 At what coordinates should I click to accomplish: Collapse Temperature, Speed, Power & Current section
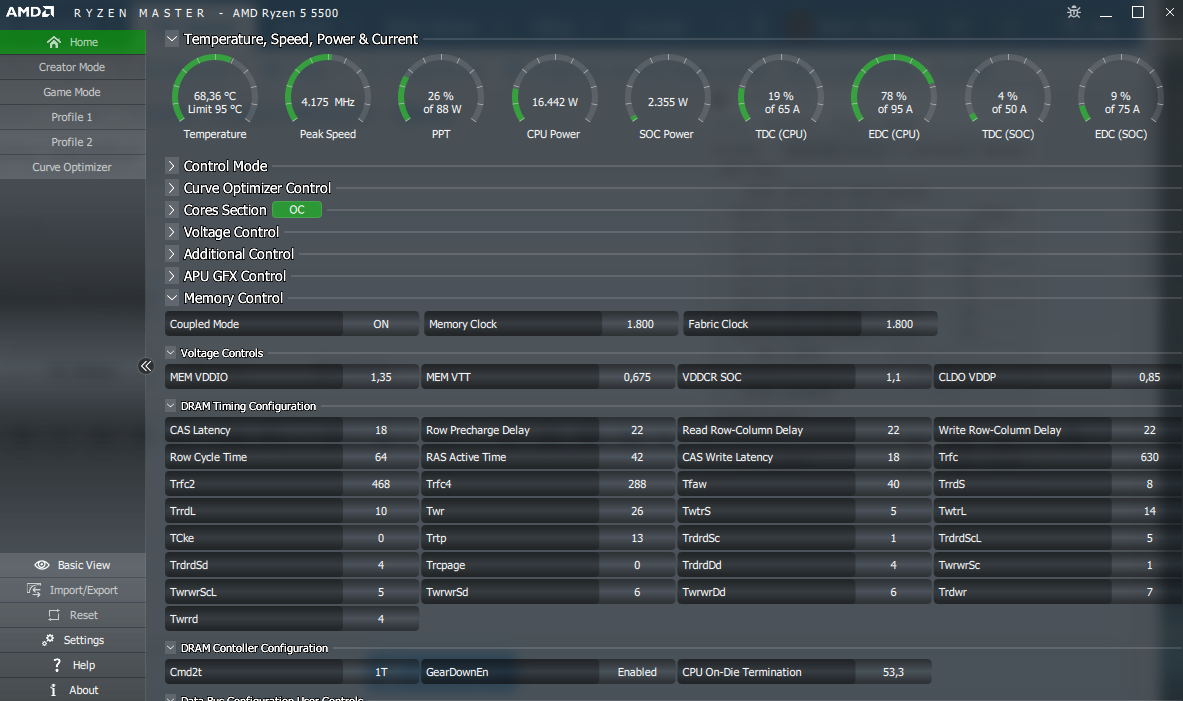tap(172, 38)
